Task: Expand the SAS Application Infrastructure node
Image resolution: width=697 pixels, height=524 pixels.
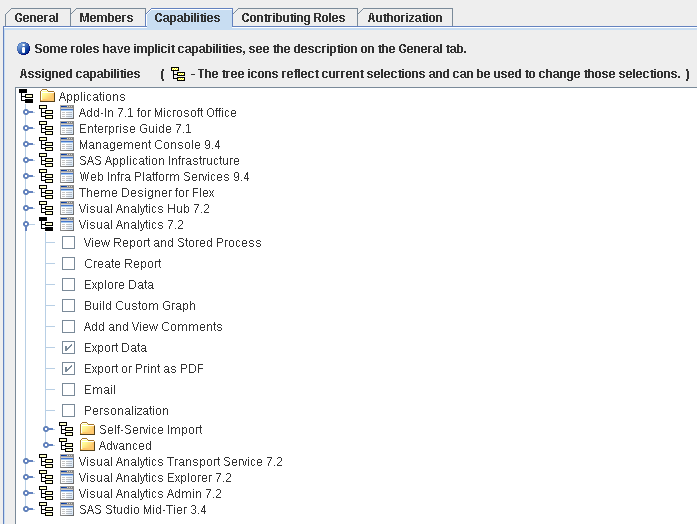Action: click(27, 160)
